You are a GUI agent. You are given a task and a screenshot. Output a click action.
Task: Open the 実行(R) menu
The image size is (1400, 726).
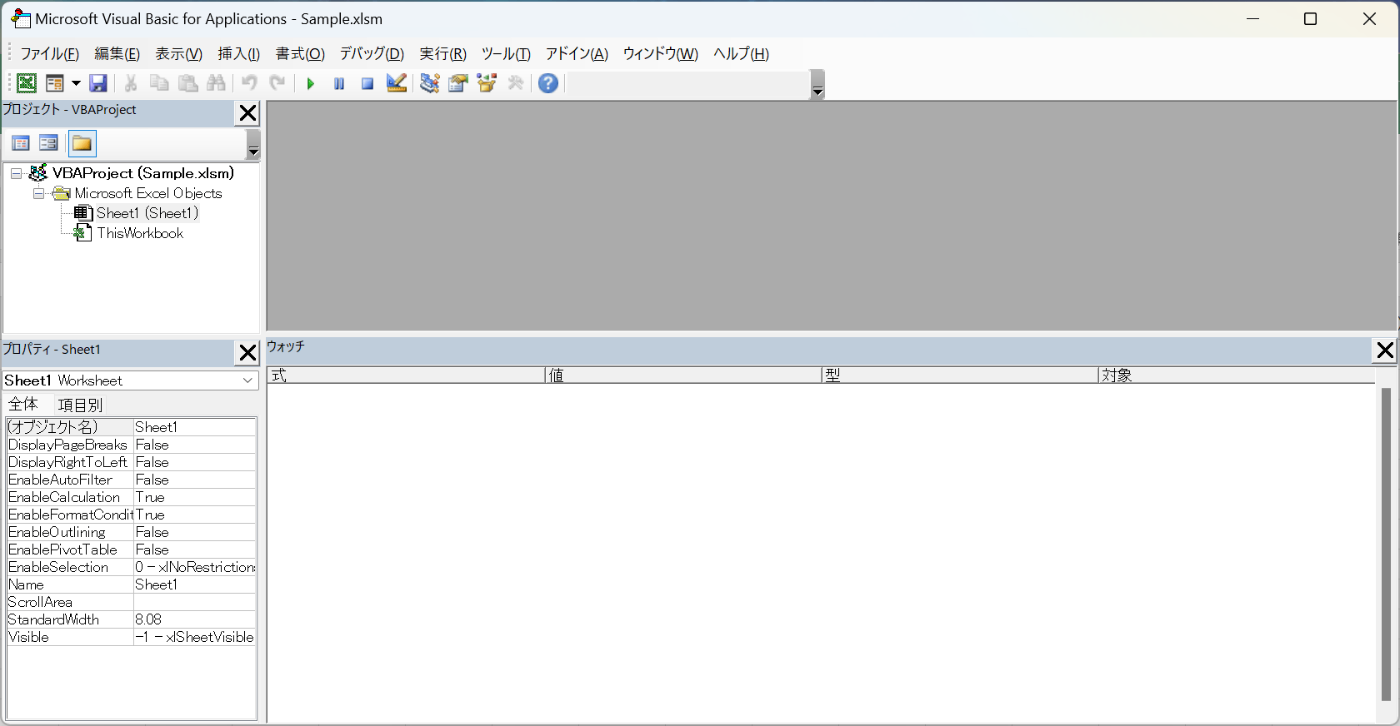(x=443, y=54)
